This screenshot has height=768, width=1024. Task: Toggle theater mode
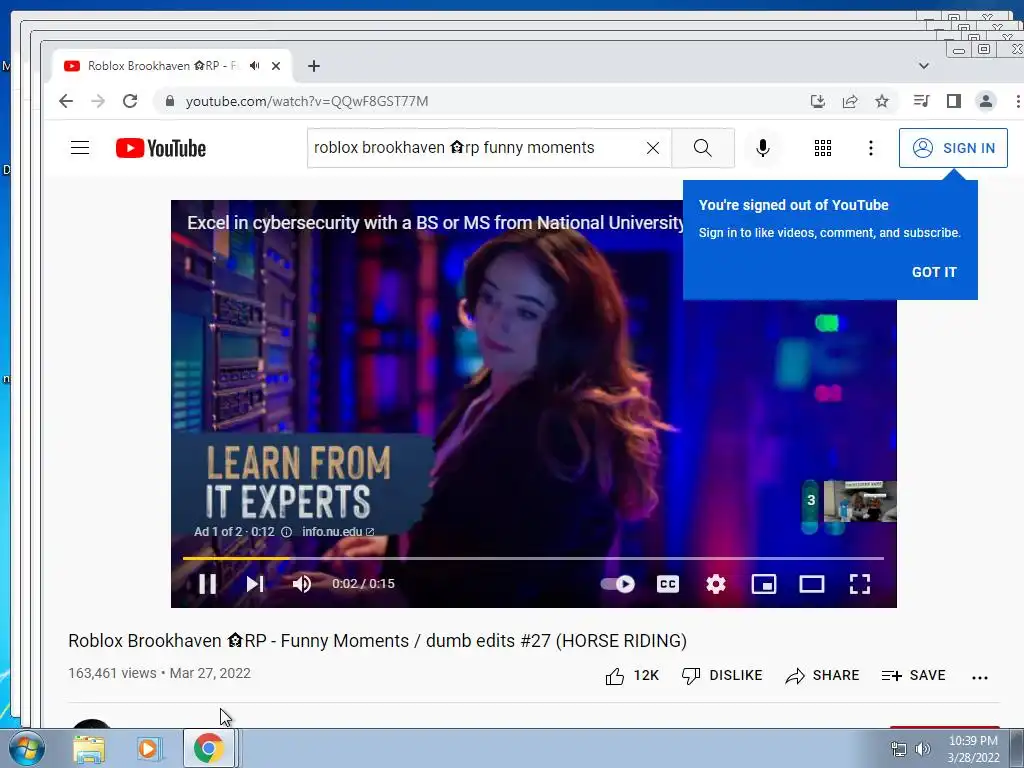click(x=812, y=584)
